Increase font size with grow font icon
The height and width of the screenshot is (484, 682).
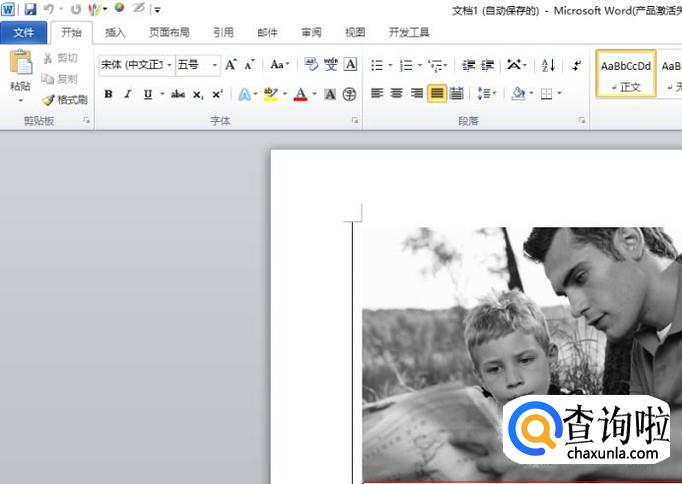pos(231,65)
